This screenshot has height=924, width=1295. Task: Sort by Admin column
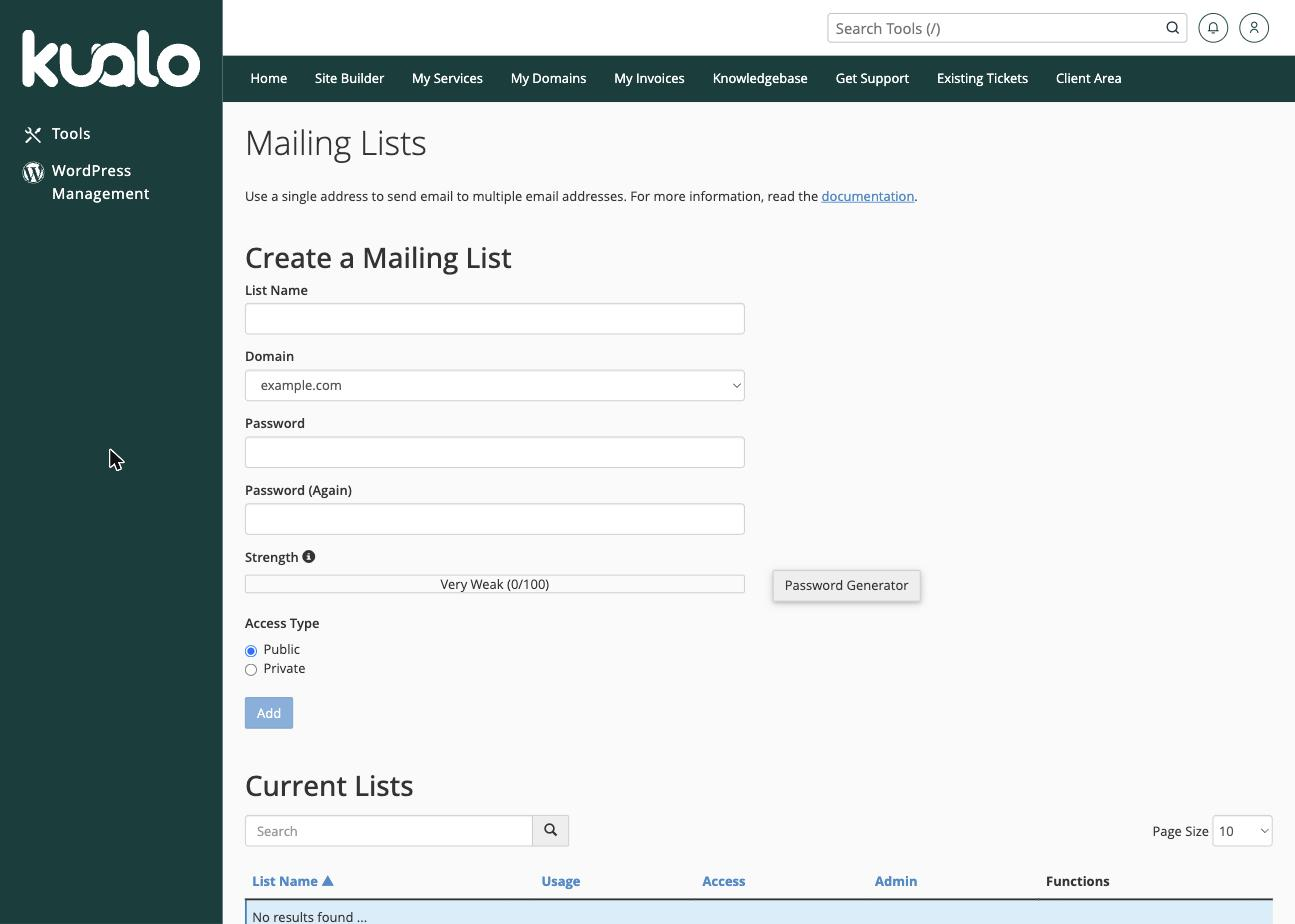[895, 881]
